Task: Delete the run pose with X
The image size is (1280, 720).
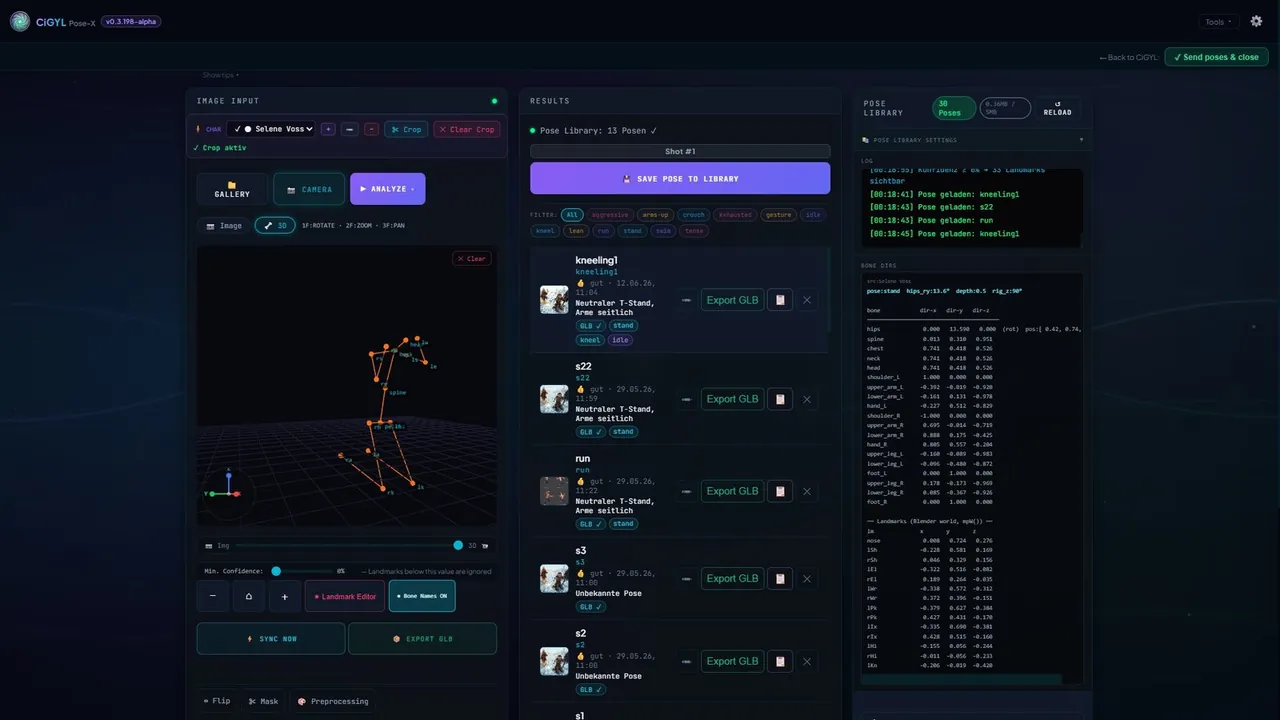Action: (x=807, y=491)
